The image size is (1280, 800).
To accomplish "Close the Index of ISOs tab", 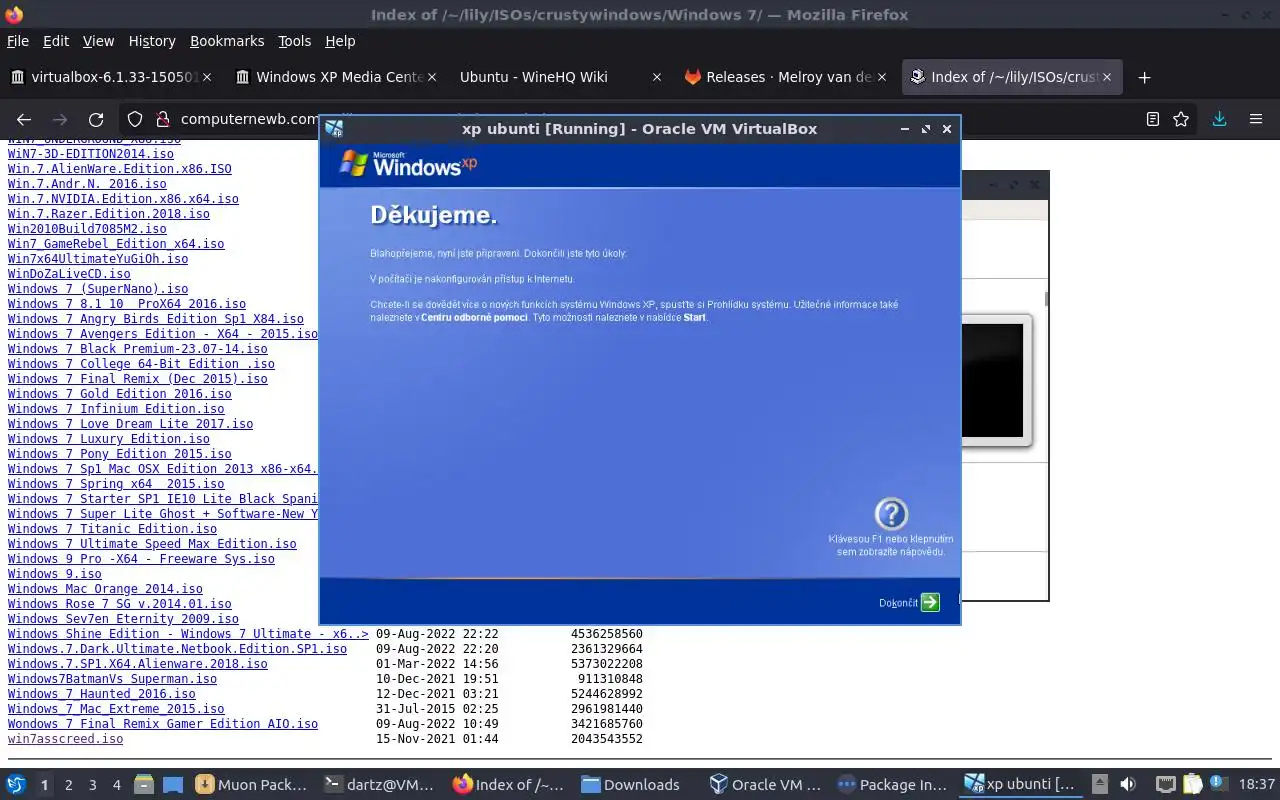I will pos(1106,77).
